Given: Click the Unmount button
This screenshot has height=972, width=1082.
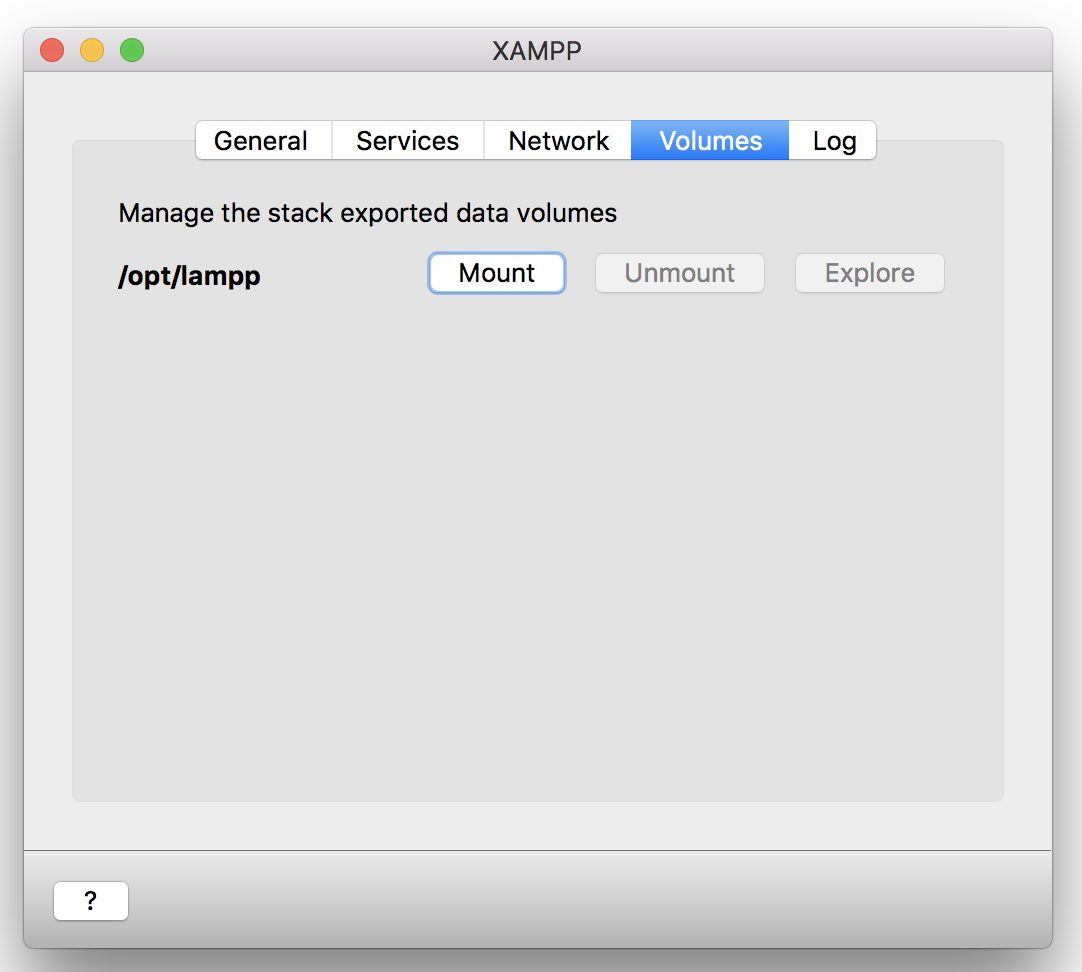Looking at the screenshot, I should 680,273.
